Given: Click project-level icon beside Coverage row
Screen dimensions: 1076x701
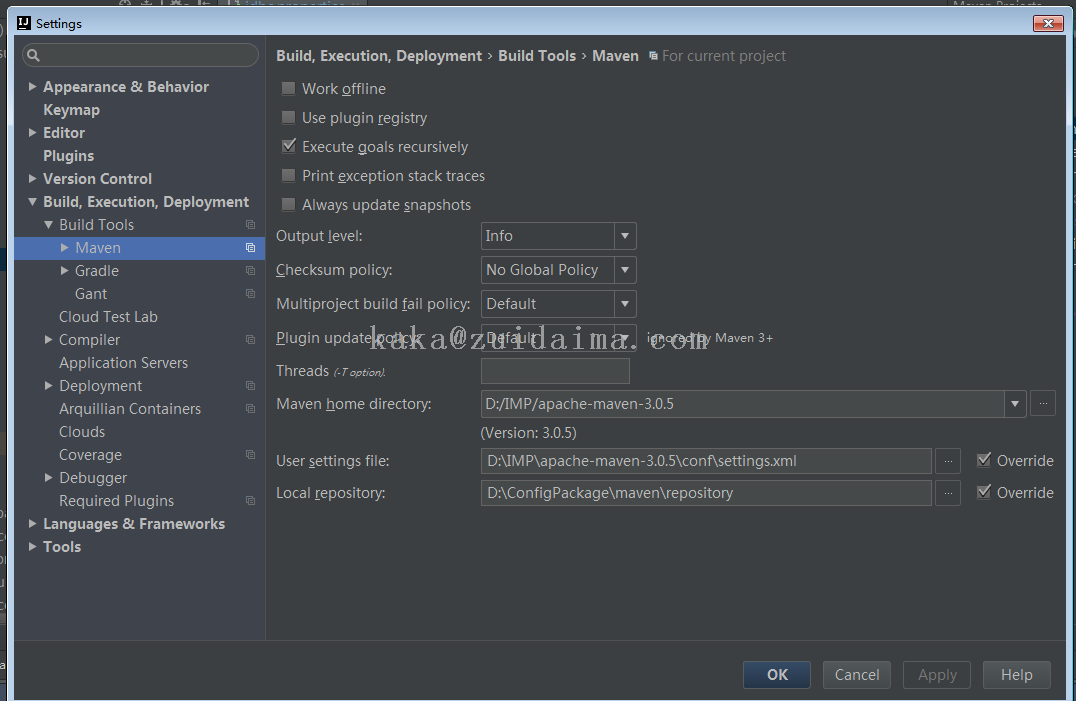Looking at the screenshot, I should click(x=250, y=455).
